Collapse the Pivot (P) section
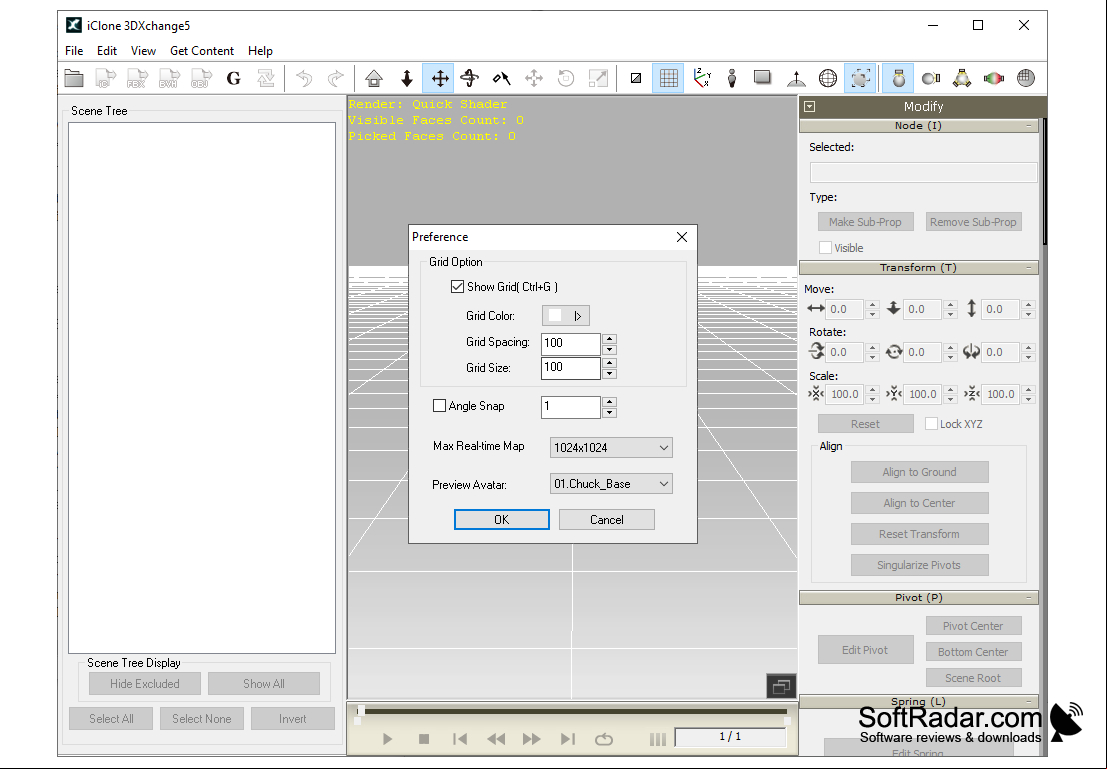 point(1029,597)
